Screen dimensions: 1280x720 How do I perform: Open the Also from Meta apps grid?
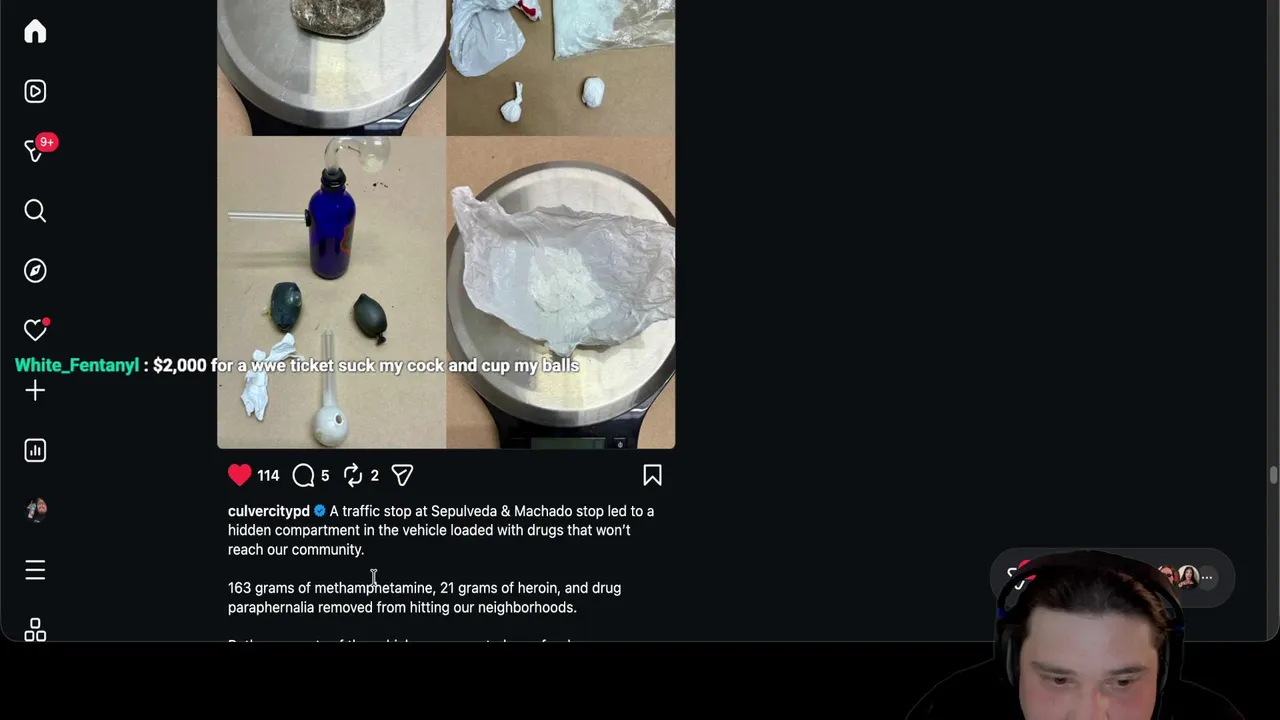pos(35,629)
